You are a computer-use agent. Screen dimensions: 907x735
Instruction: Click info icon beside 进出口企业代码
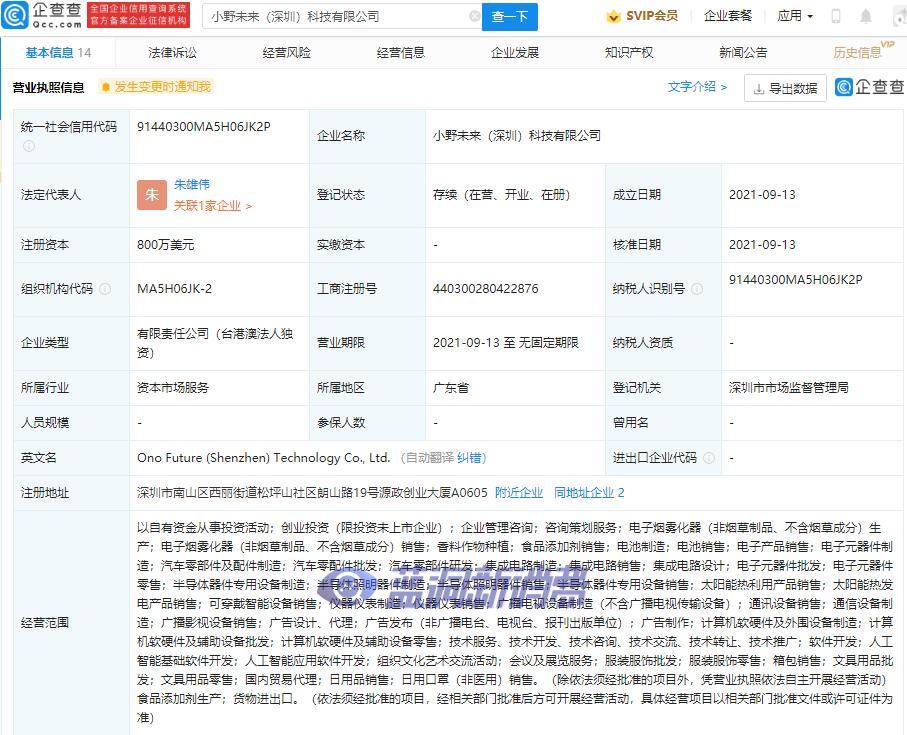pyautogui.click(x=708, y=457)
